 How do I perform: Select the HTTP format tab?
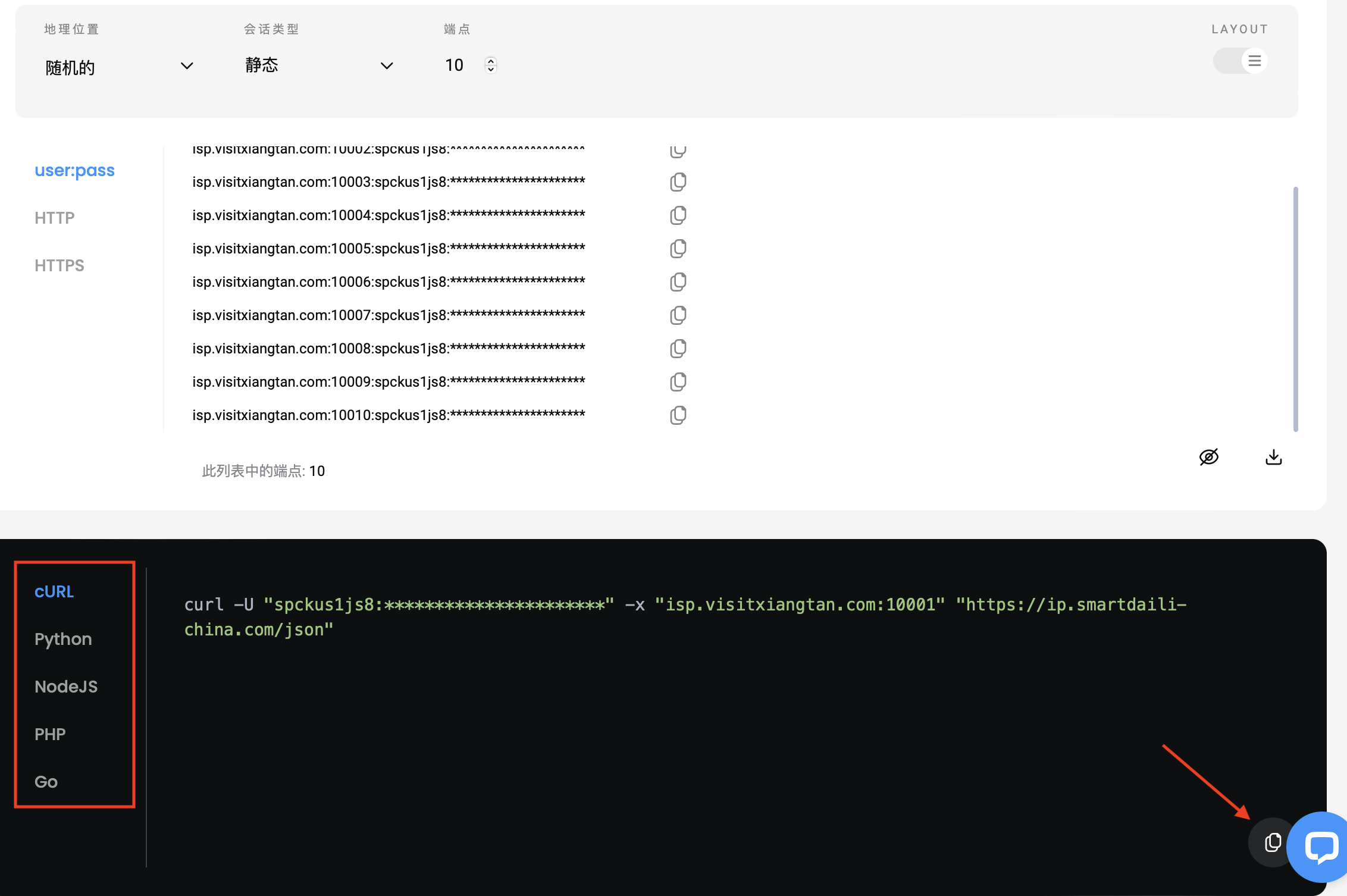pyautogui.click(x=55, y=218)
